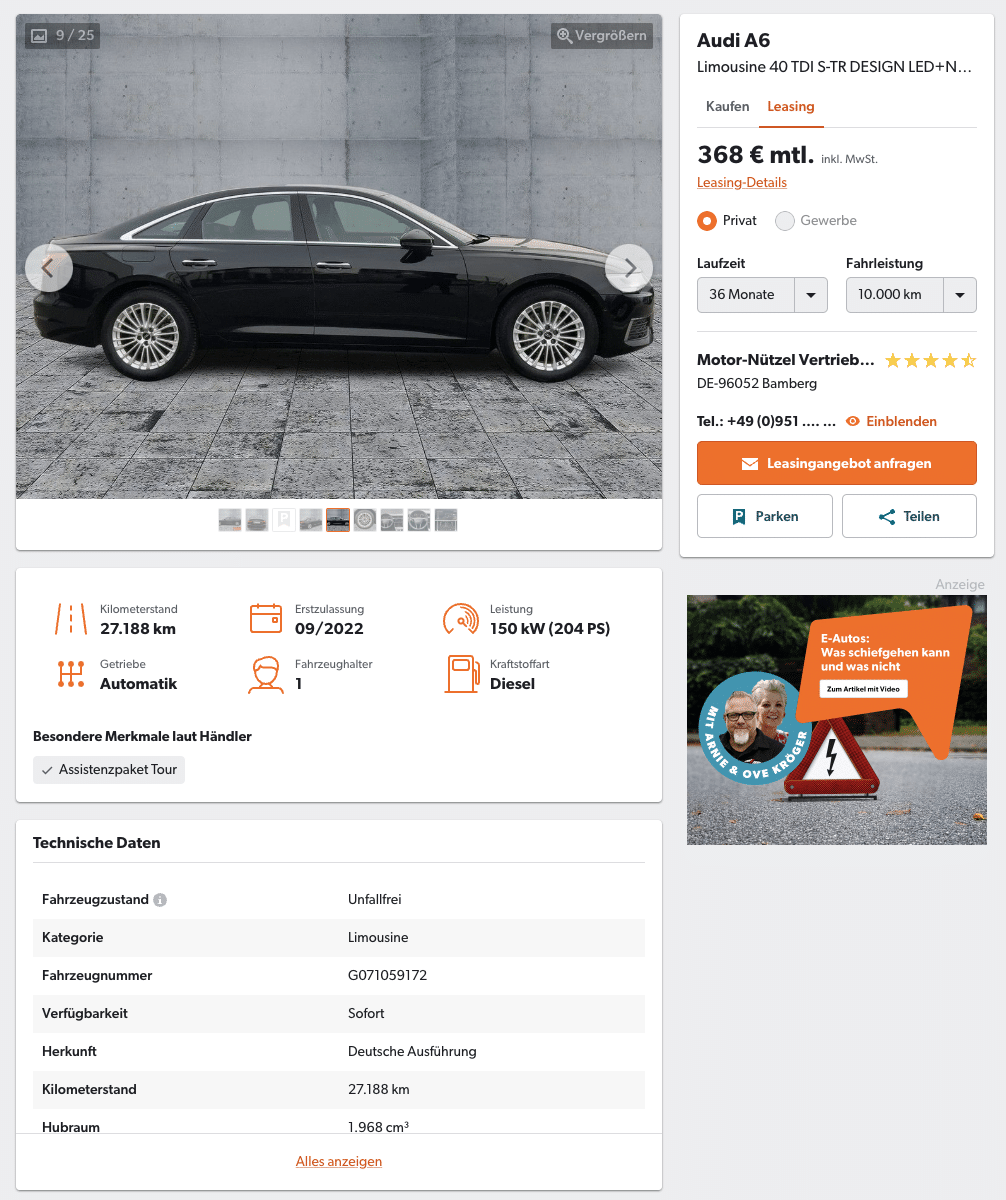Select the Privat radio button
The width and height of the screenshot is (1006, 1200).
pyautogui.click(x=707, y=221)
